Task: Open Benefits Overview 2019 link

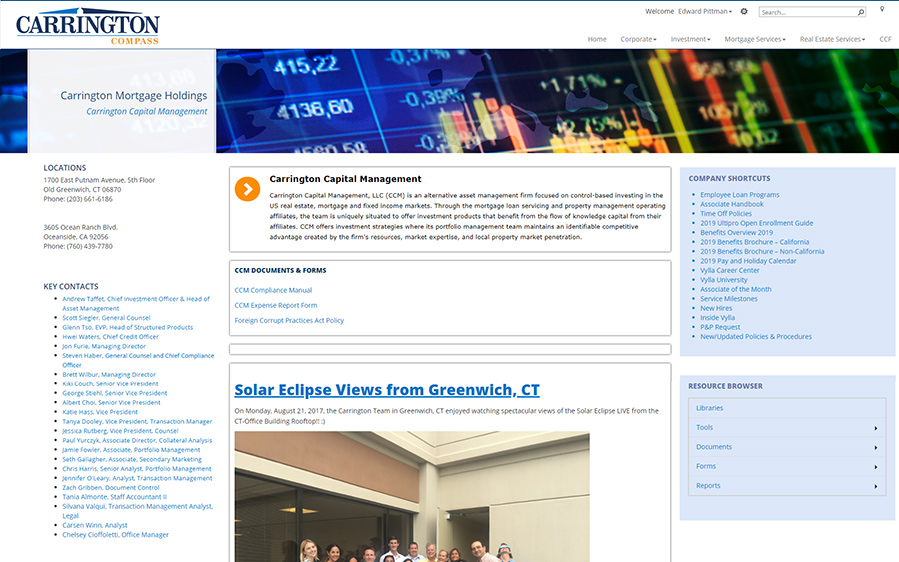Action: click(x=736, y=233)
